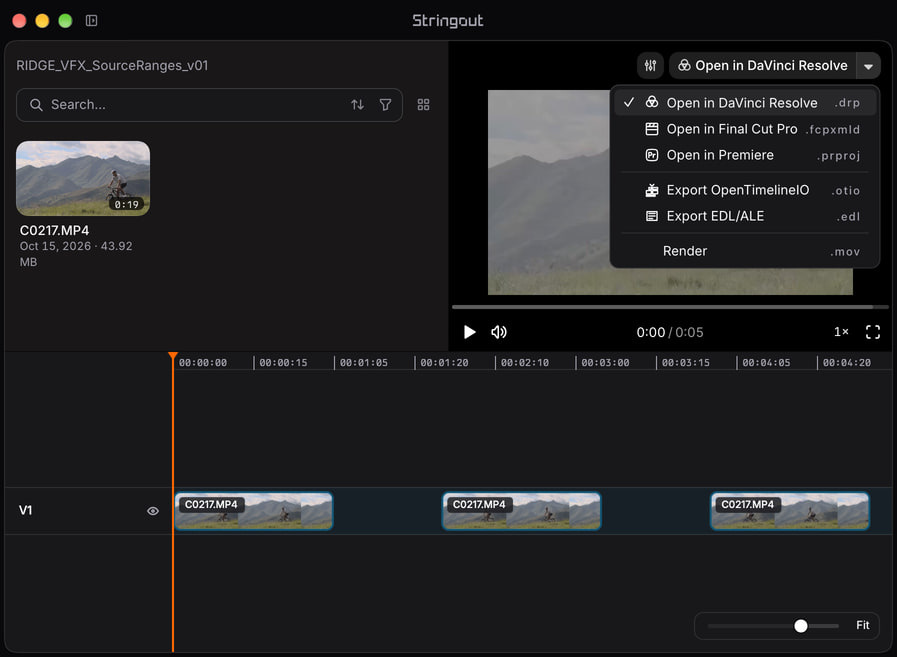Change the 1× playback speed
897x657 pixels.
pos(841,332)
